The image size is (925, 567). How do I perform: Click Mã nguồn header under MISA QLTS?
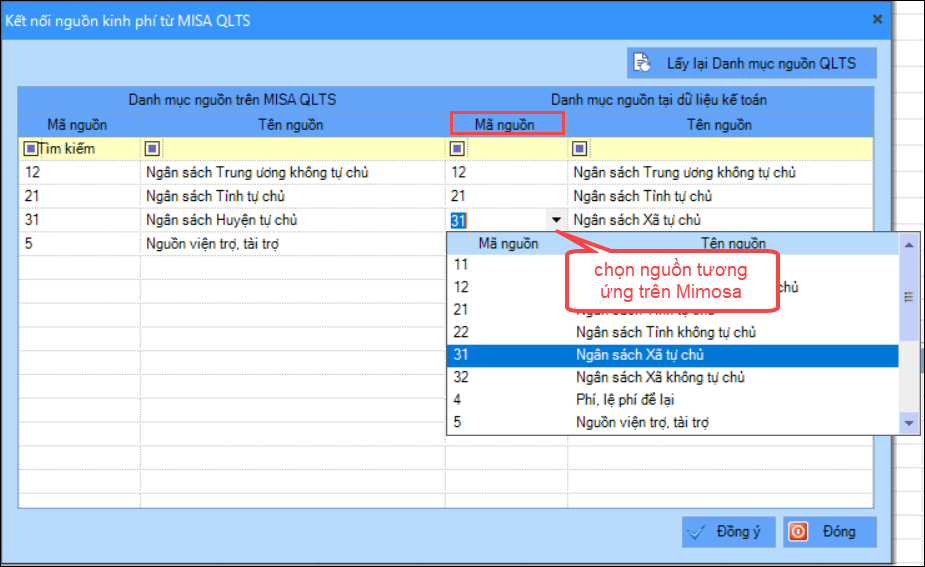tap(77, 125)
